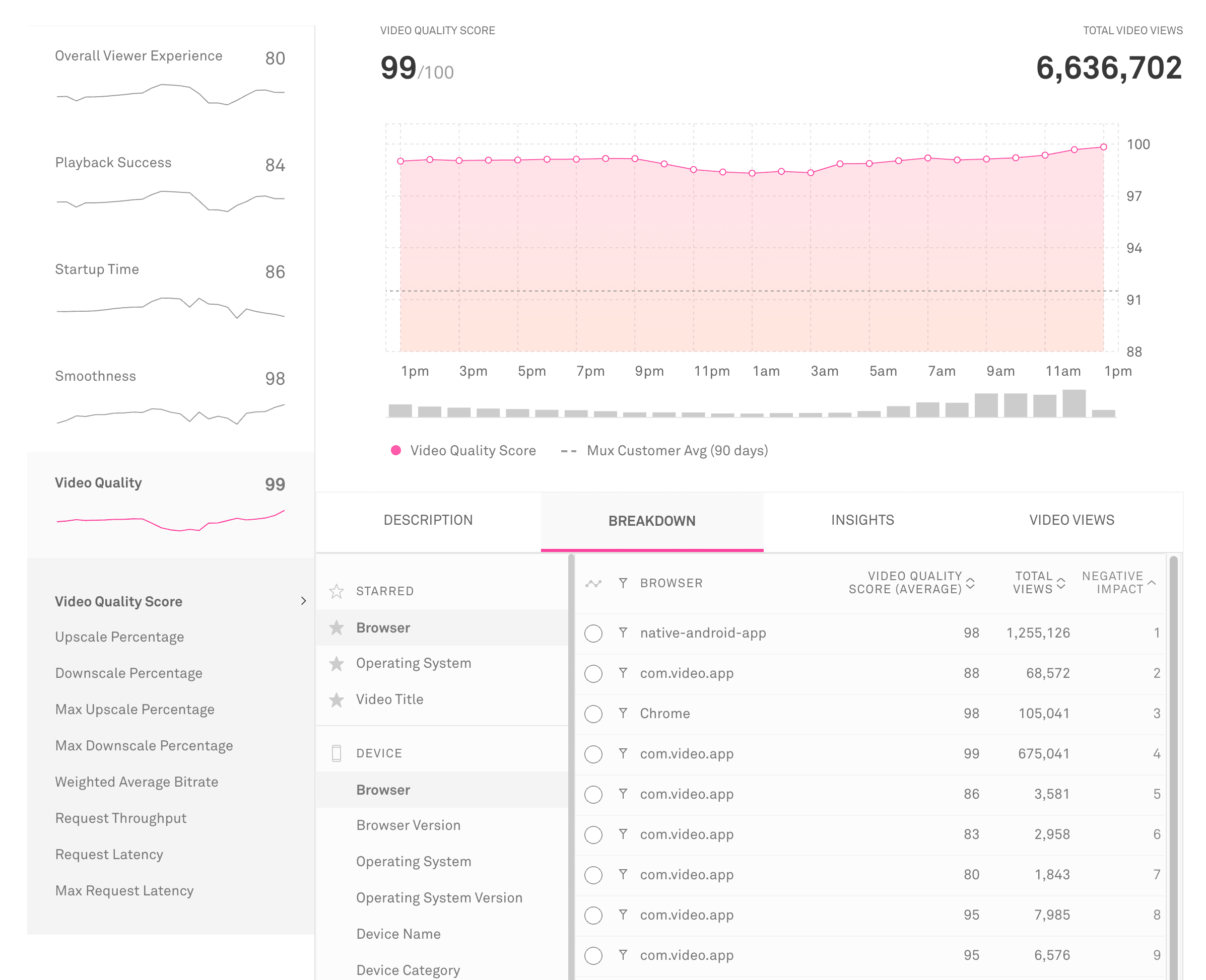Select the radio button on the native-android-app row
Screen dimensions: 1206x980
[593, 633]
